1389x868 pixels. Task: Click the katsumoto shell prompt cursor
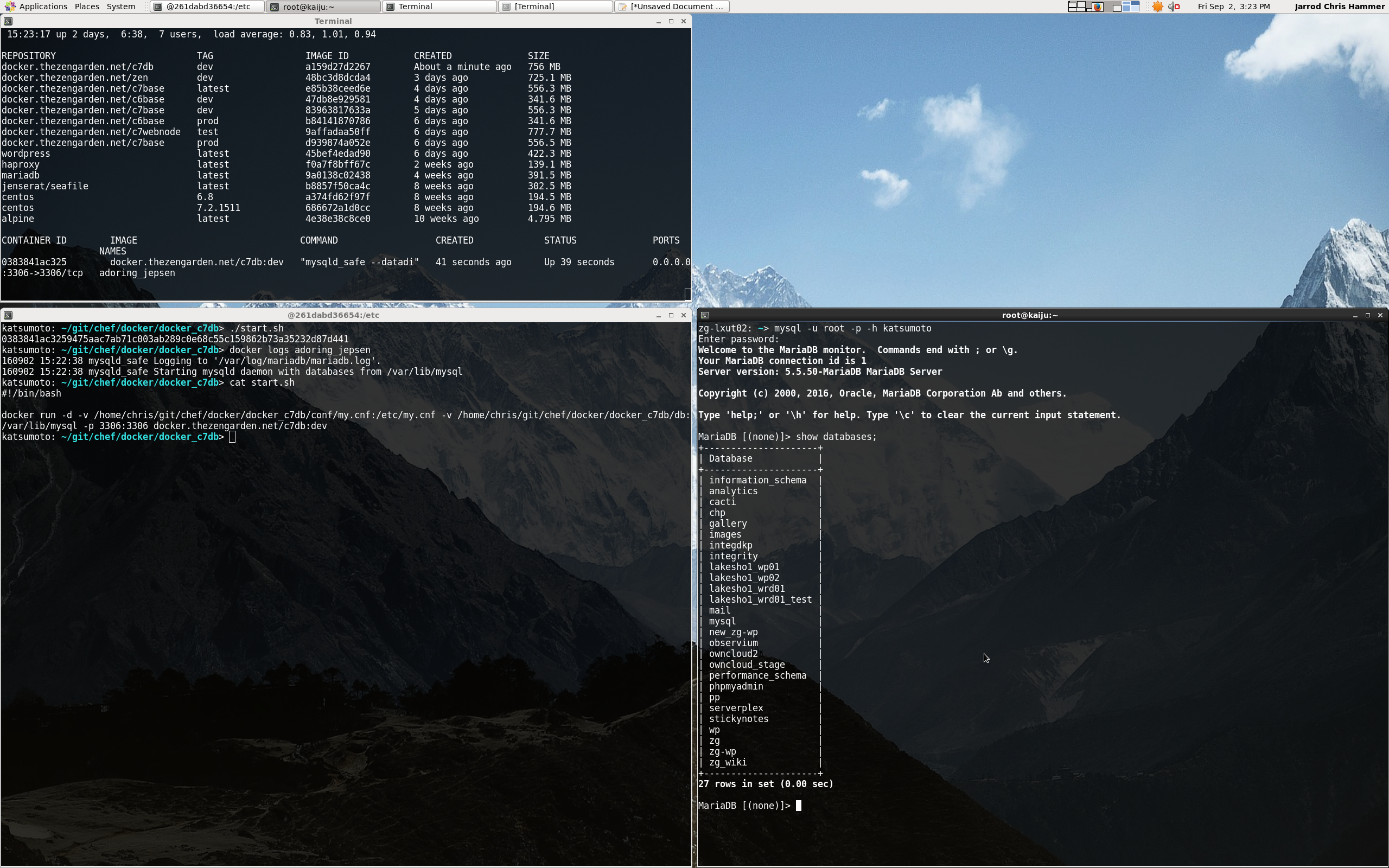click(x=232, y=437)
